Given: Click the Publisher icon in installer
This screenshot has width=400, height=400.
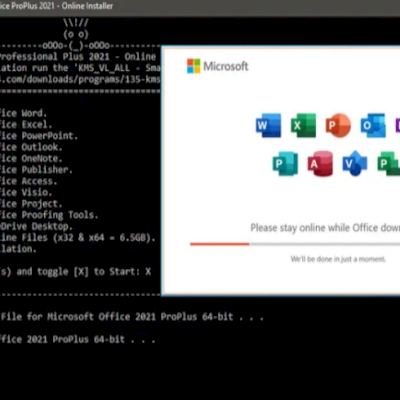Looking at the screenshot, I should [x=285, y=163].
